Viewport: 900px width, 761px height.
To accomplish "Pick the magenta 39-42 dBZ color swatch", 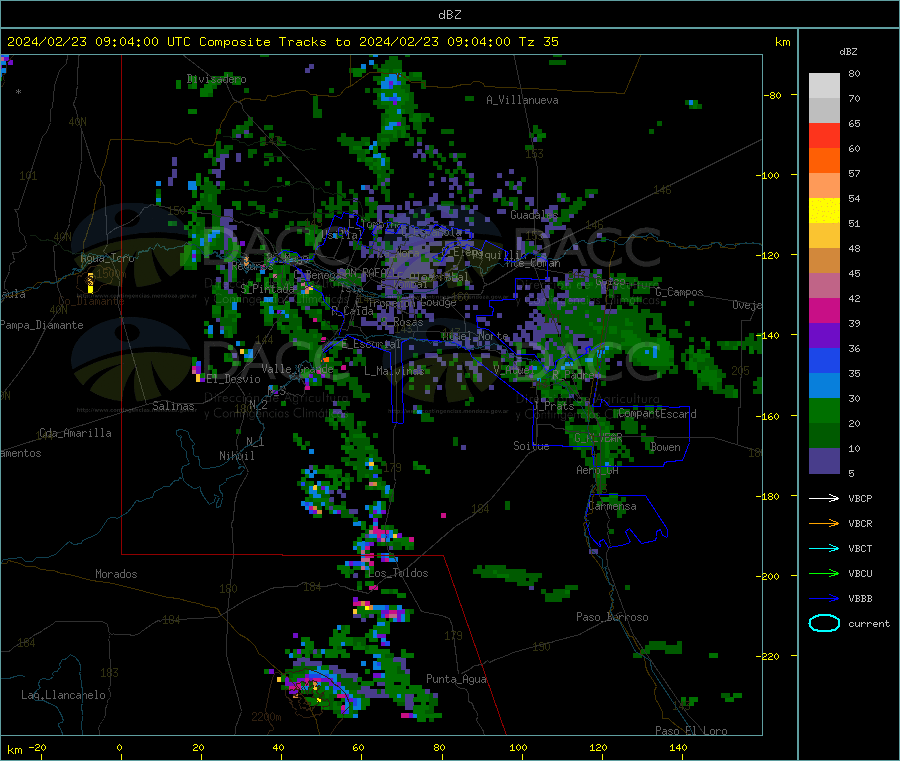I will 824,310.
